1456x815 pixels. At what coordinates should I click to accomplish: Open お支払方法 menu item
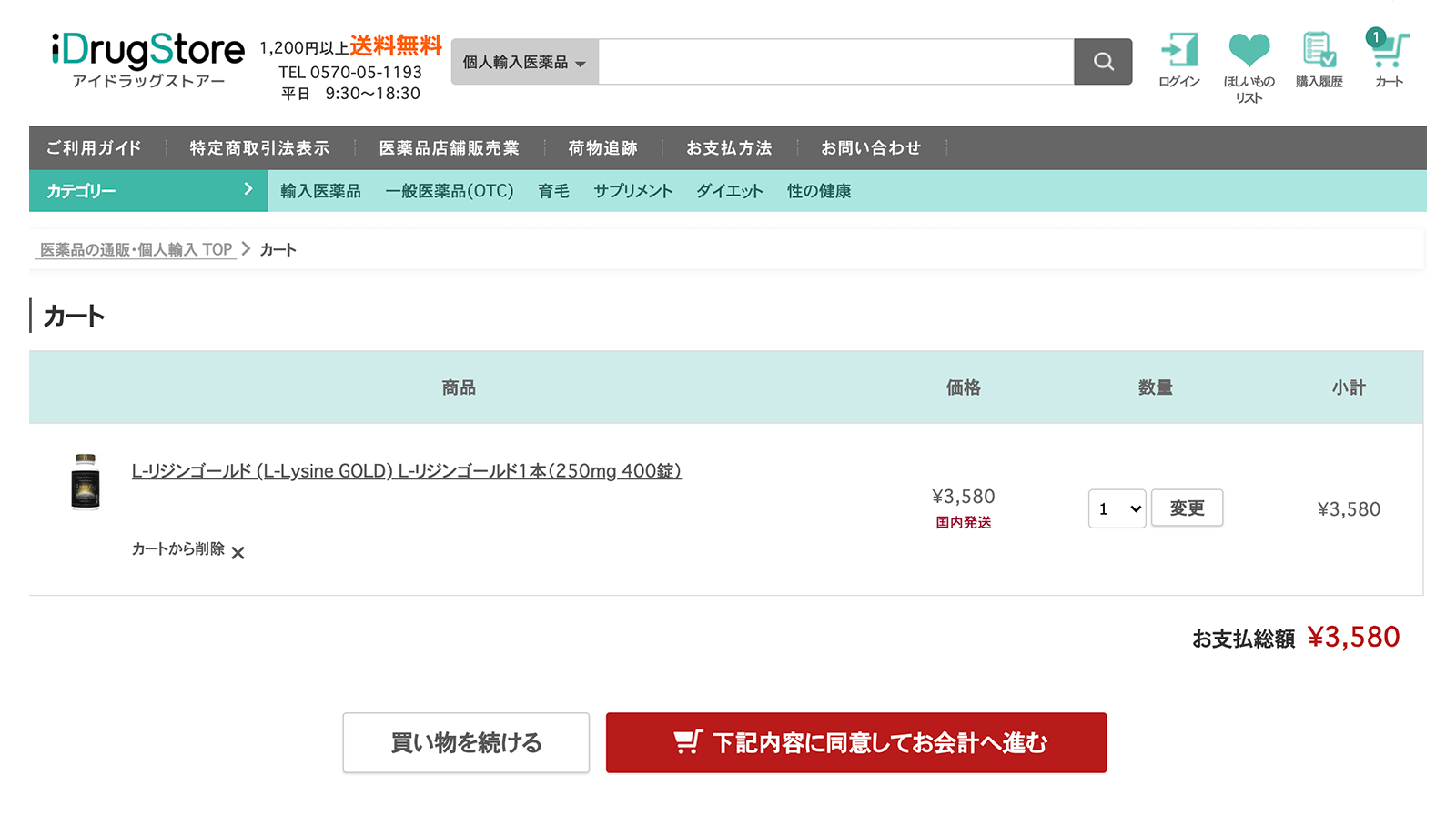[x=729, y=147]
